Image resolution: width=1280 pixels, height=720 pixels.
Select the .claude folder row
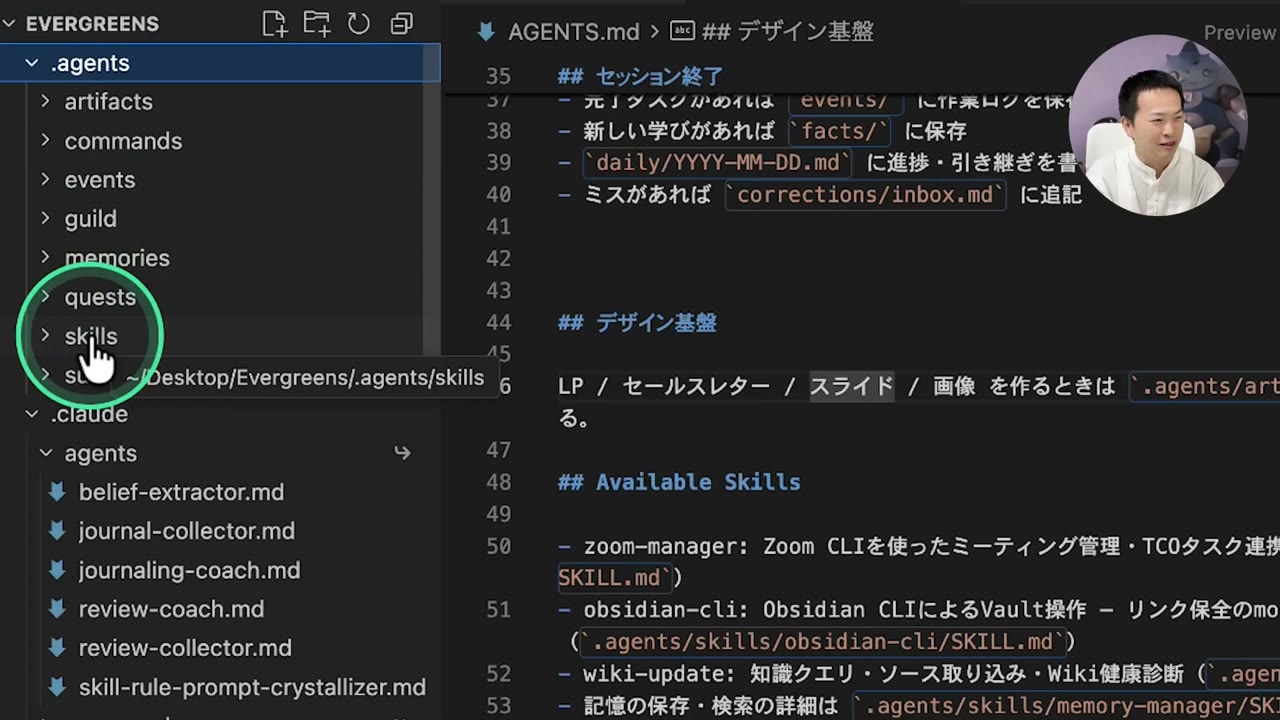pyautogui.click(x=220, y=414)
